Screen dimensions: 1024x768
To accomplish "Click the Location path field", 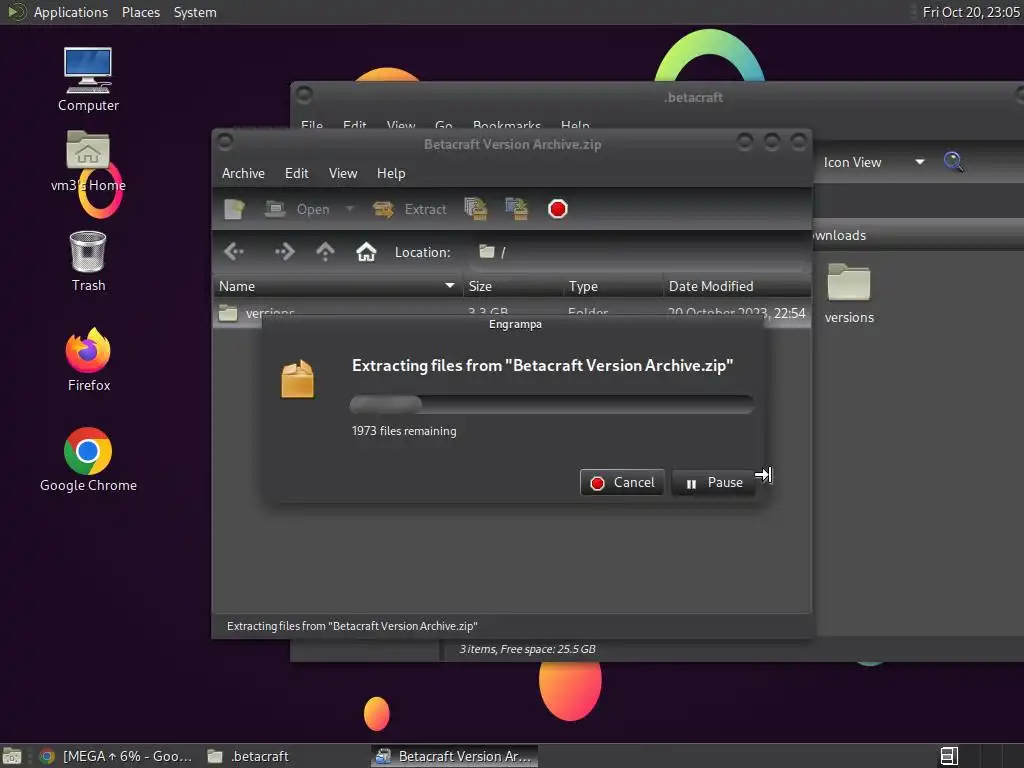I will (638, 252).
